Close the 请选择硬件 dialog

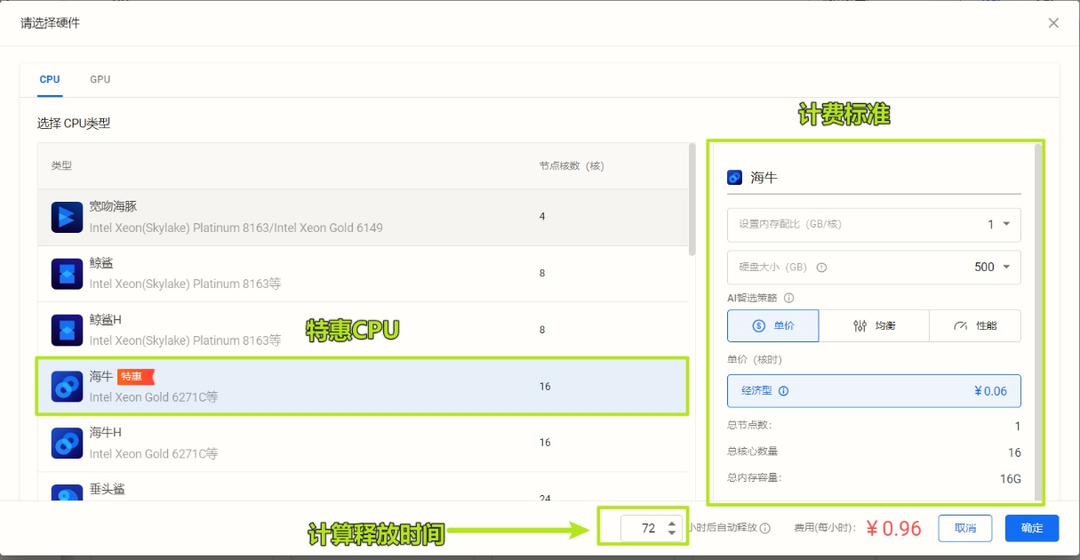[1053, 23]
